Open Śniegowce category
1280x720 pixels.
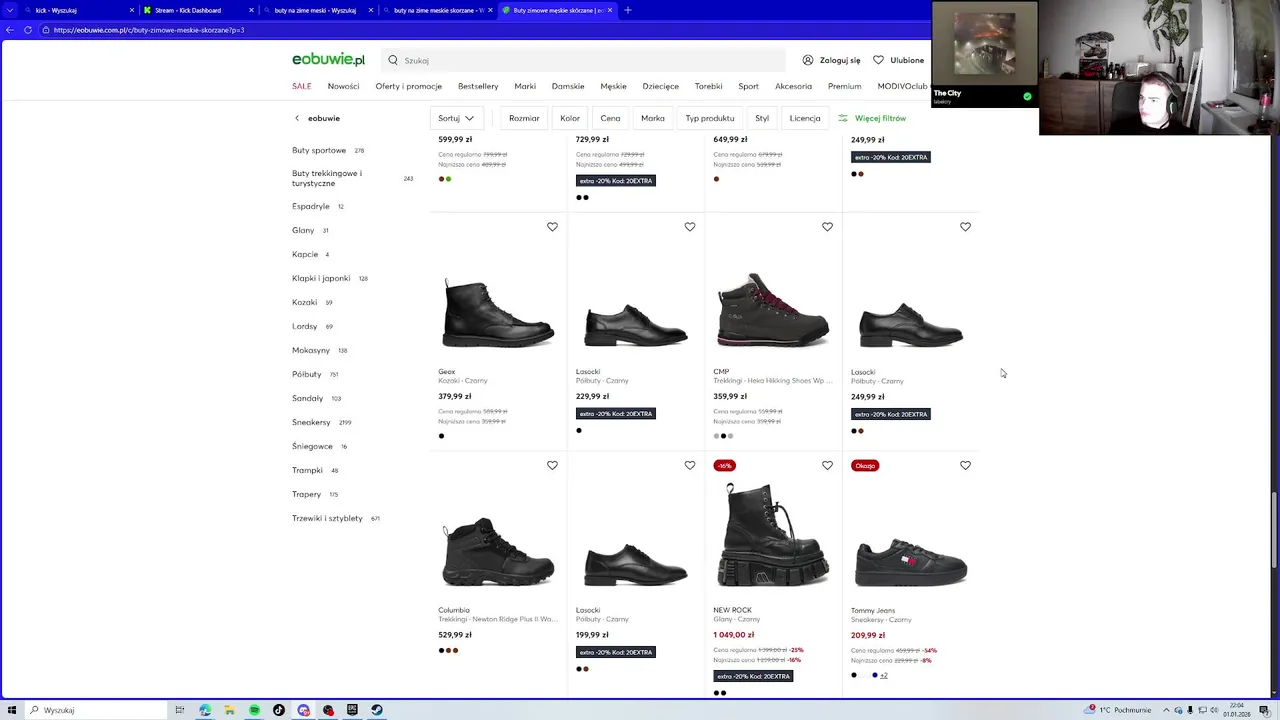pyautogui.click(x=312, y=446)
